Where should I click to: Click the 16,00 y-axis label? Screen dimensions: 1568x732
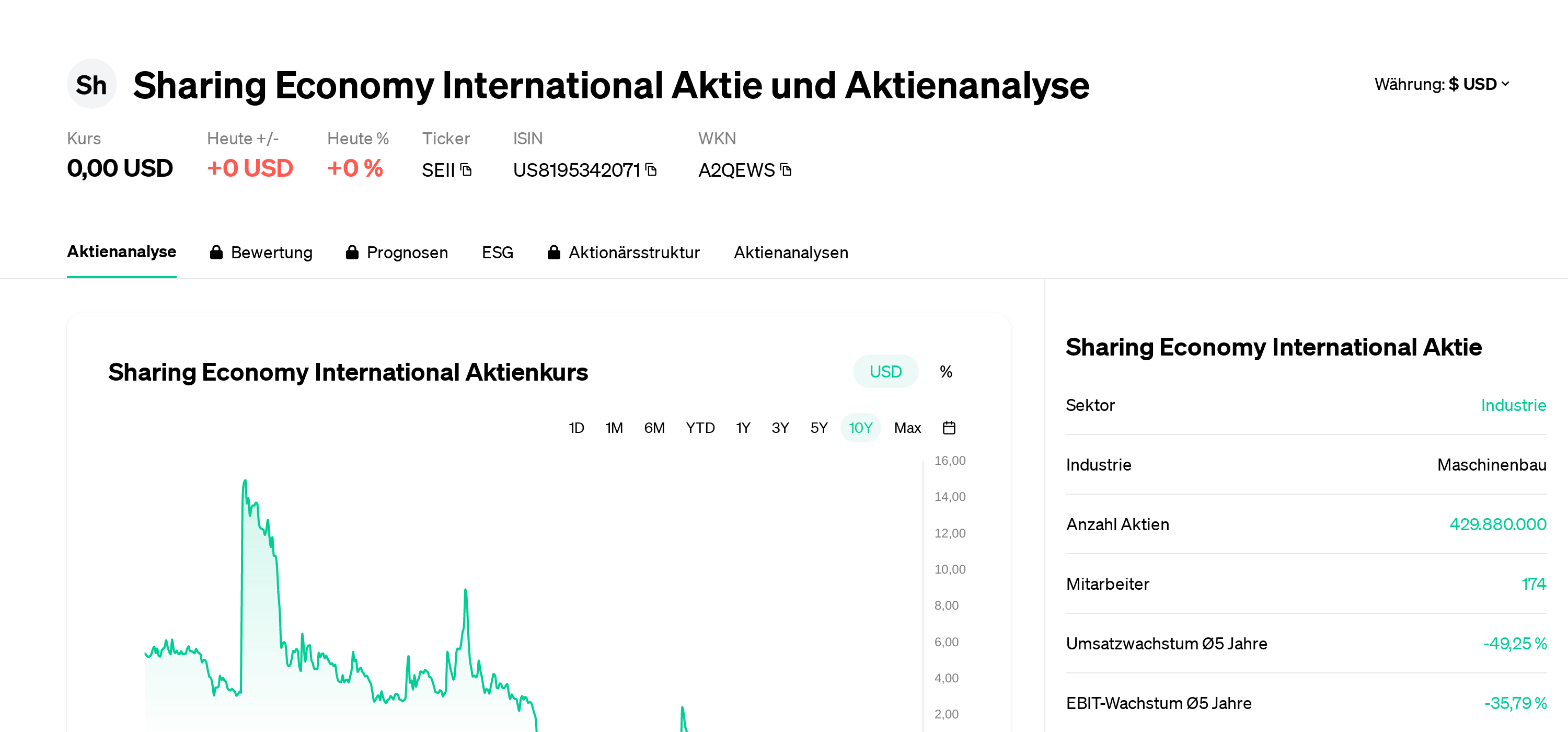click(950, 461)
